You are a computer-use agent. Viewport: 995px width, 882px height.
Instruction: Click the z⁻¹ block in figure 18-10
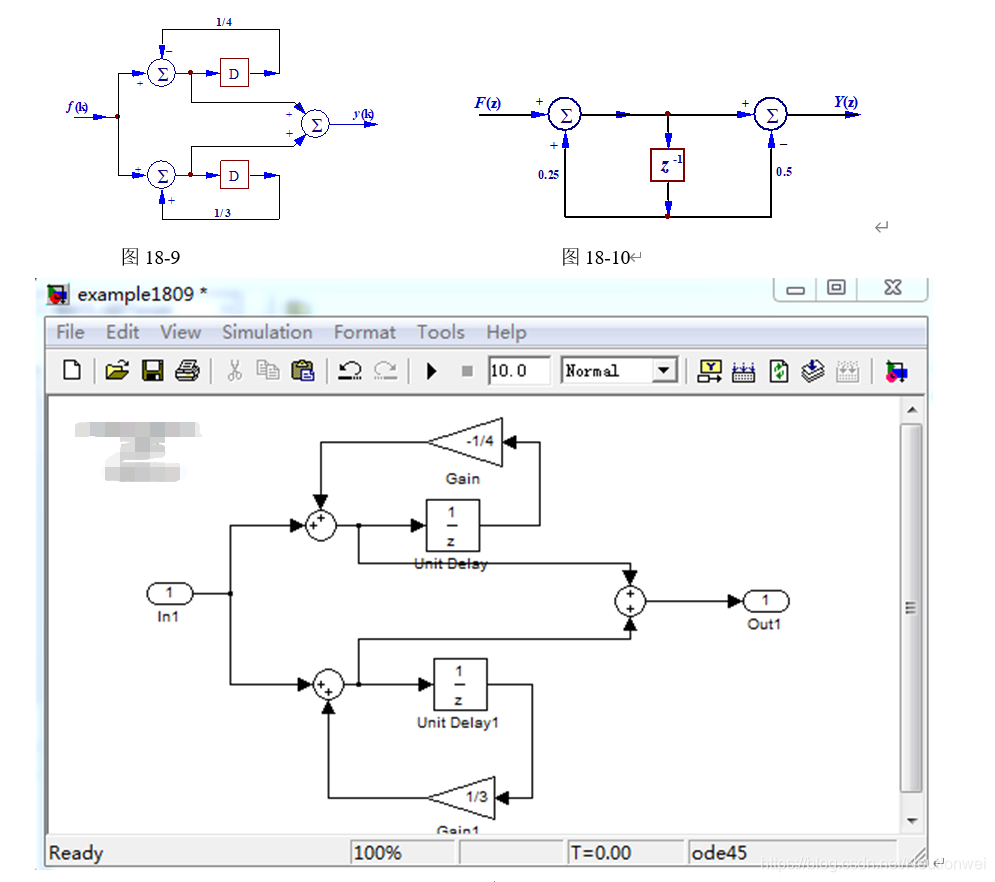[x=668, y=165]
